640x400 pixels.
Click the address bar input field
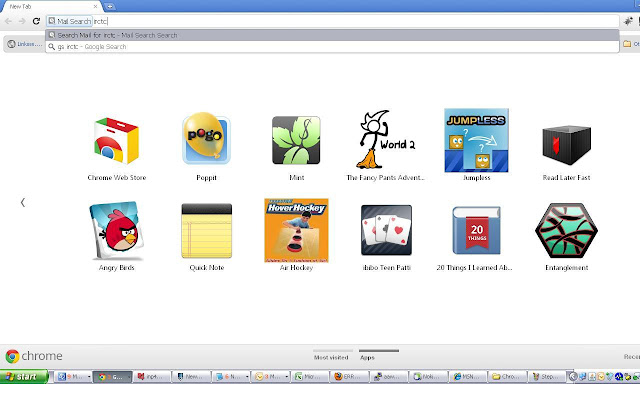(x=332, y=21)
